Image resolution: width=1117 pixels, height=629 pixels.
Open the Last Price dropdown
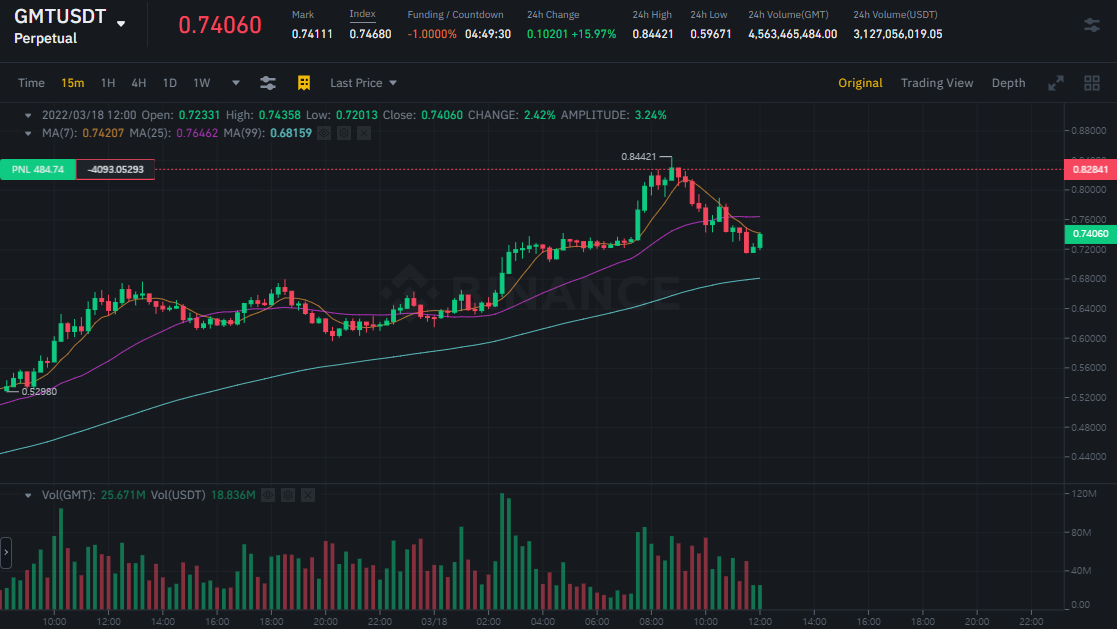pos(363,83)
